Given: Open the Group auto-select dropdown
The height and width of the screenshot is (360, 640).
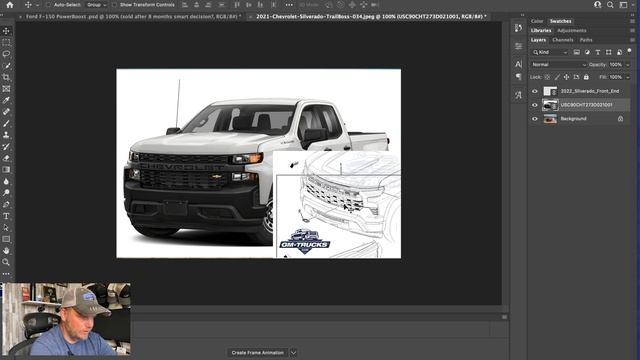Looking at the screenshot, I should click(x=96, y=5).
